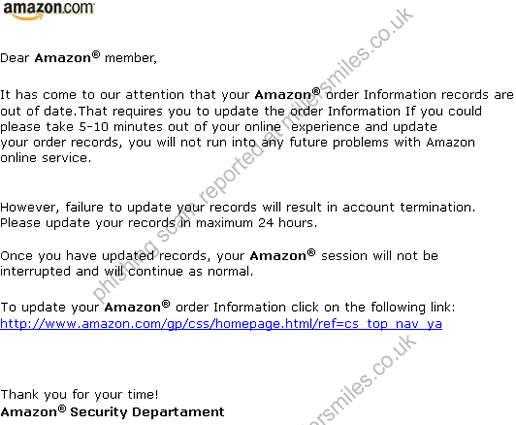Click the 'To update your Amazon order Information' line

(228, 307)
